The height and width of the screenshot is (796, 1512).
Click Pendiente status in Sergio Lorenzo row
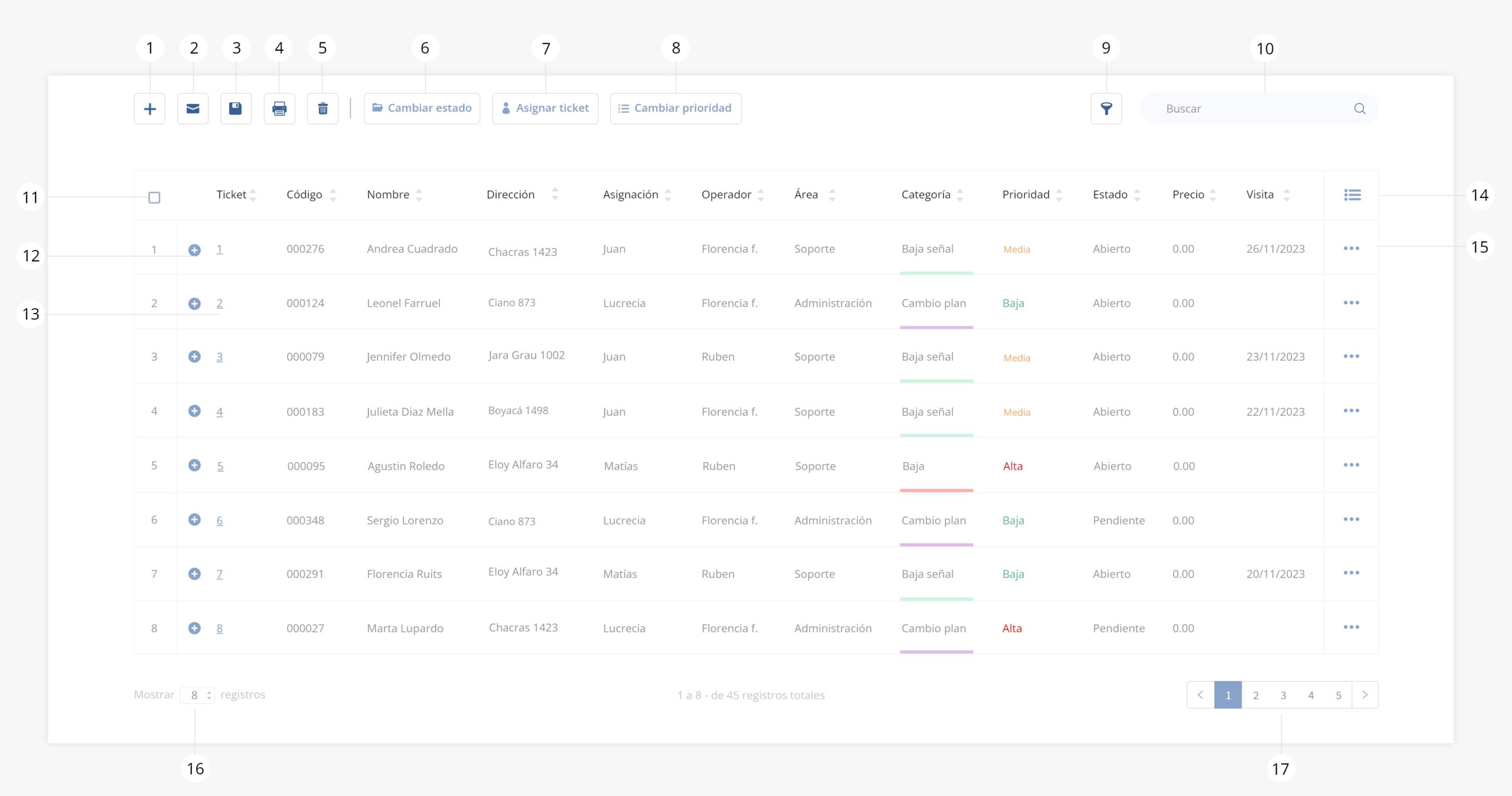point(1119,520)
